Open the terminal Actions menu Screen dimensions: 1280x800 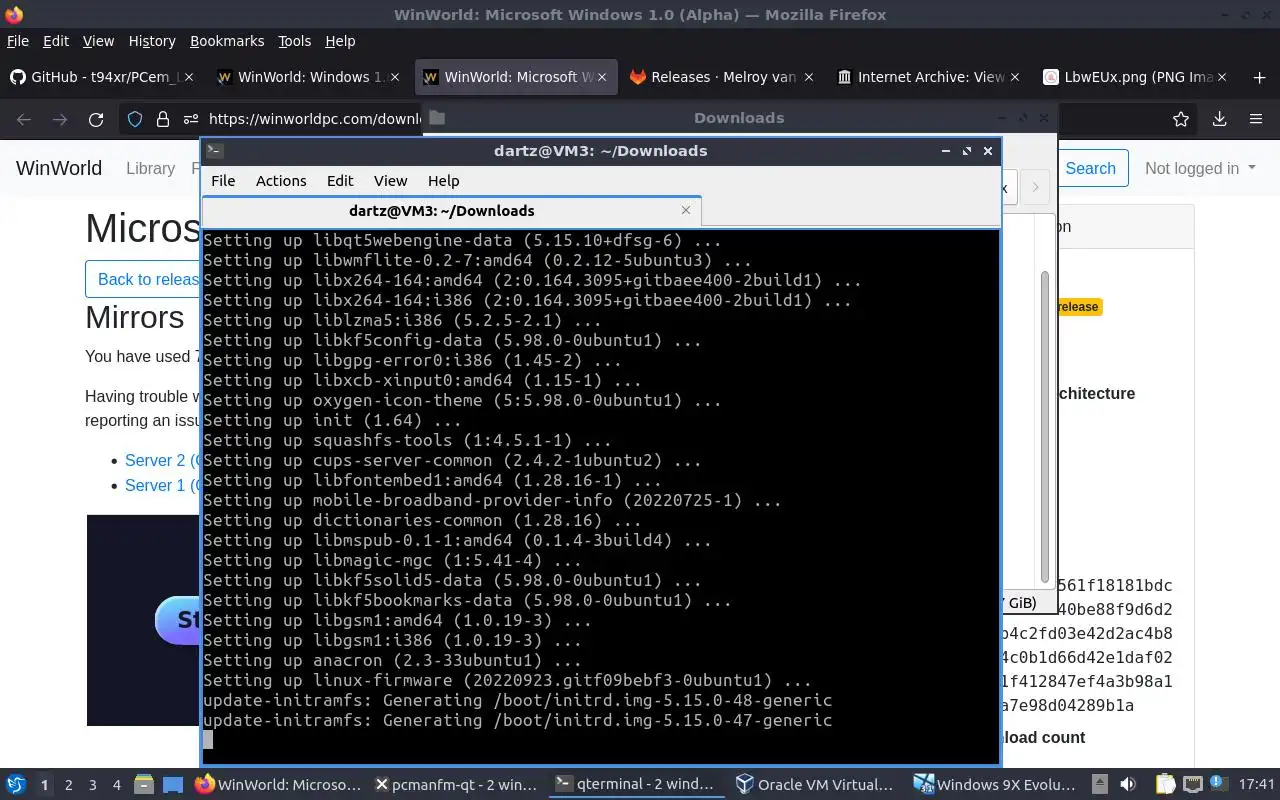tap(281, 180)
